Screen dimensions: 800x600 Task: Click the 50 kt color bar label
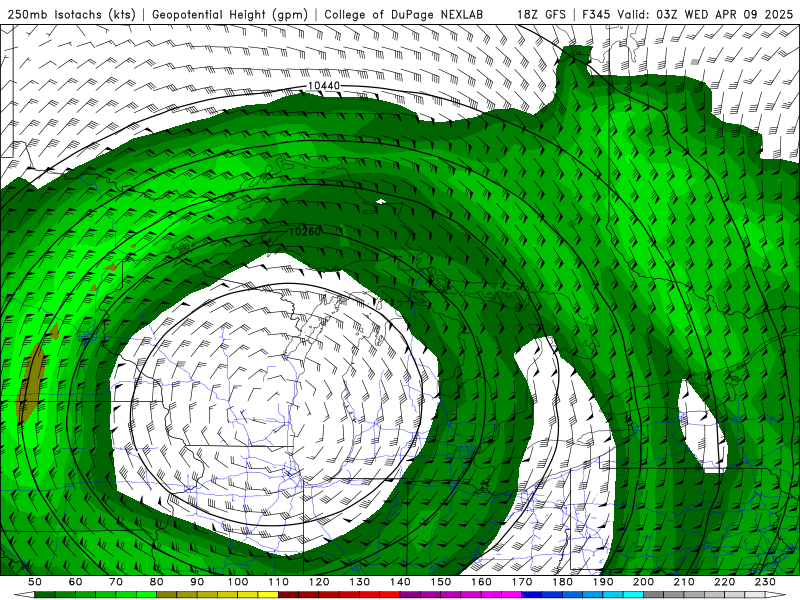[x=35, y=582]
